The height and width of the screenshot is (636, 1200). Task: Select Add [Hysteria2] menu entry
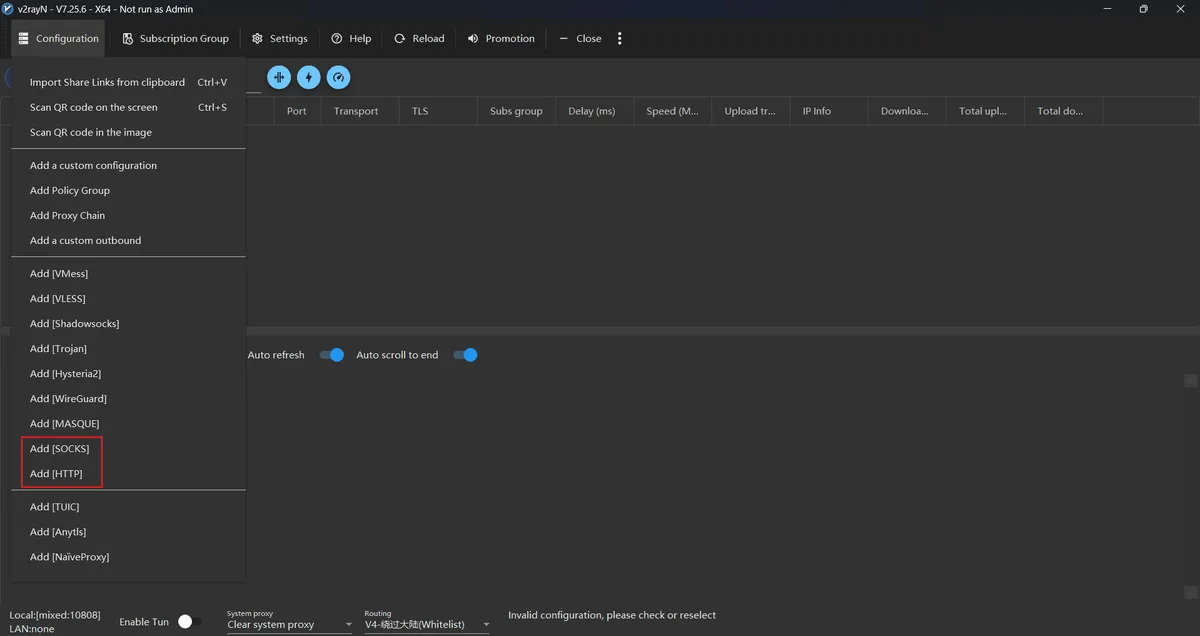tap(128, 373)
